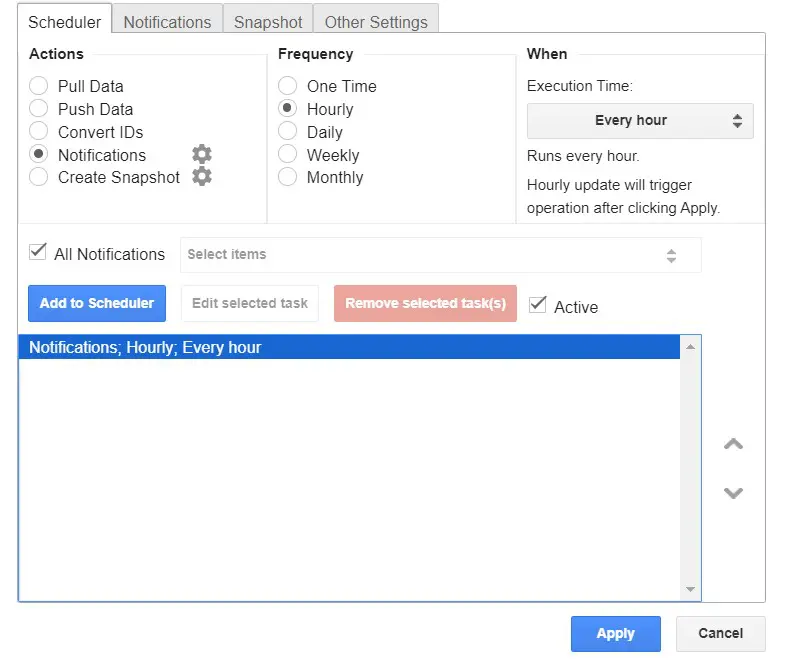Image resolution: width=792 pixels, height=672 pixels.
Task: Move selected task down with arrow
Action: coord(733,493)
